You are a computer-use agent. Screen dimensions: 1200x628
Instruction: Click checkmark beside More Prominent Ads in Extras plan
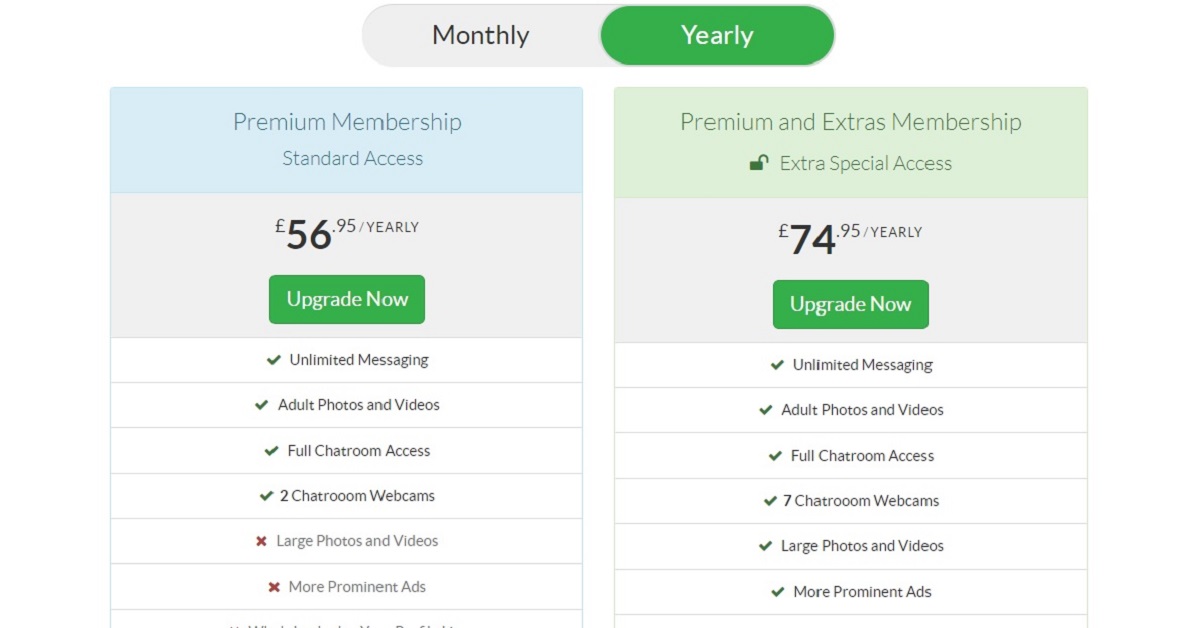tap(777, 592)
